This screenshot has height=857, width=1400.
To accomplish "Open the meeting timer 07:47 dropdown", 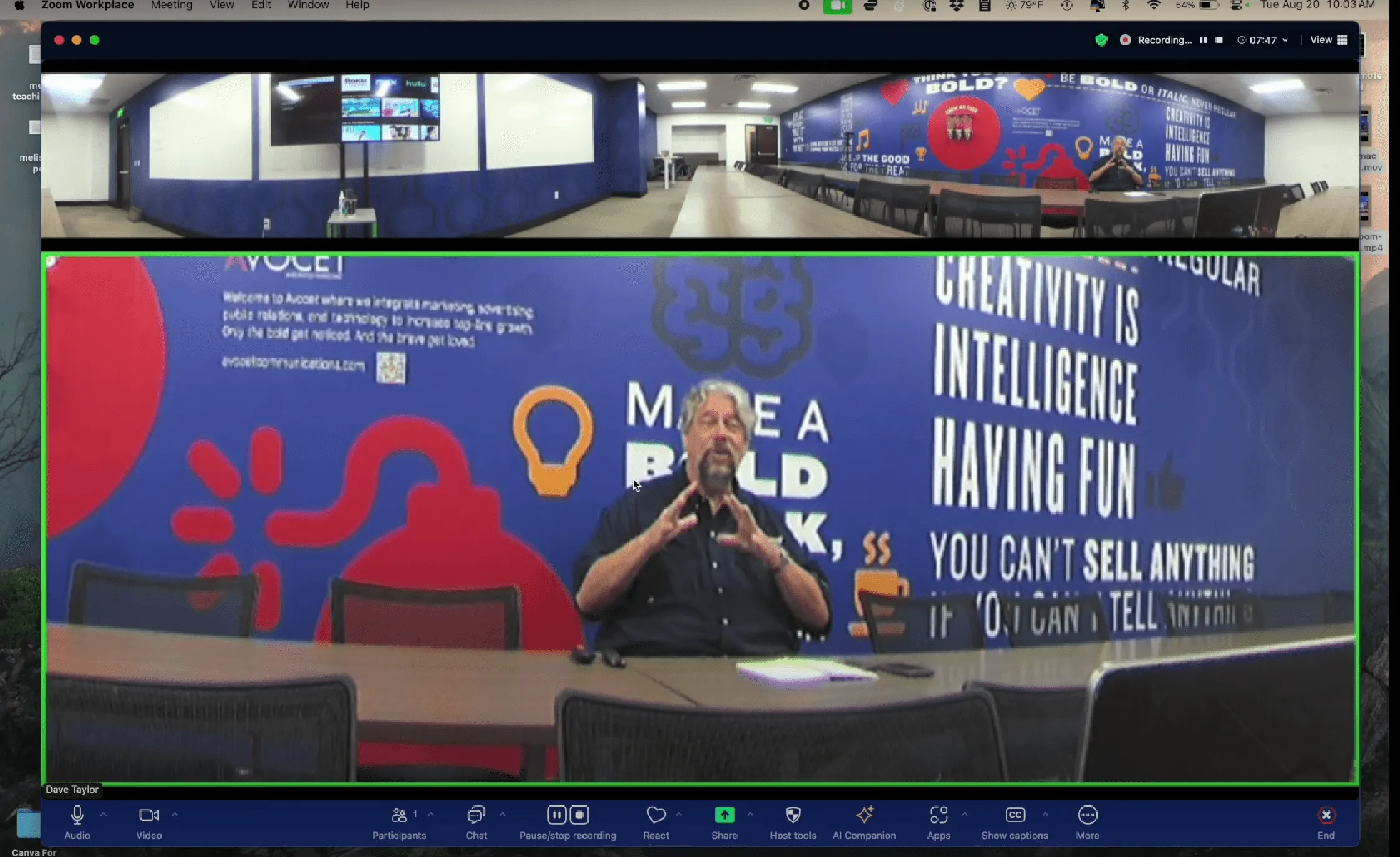I will pos(1263,40).
